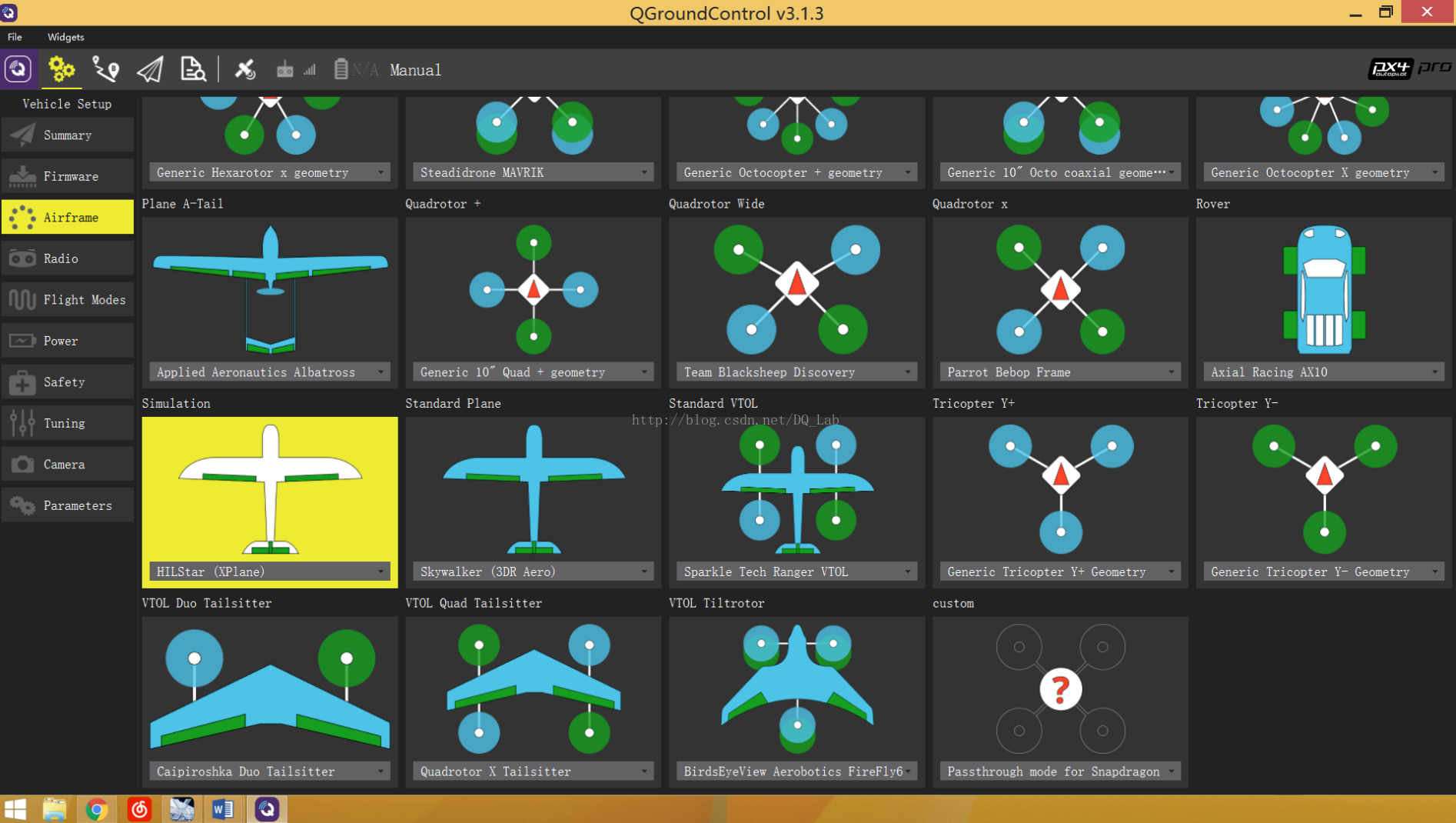Select the Rover car airframe image
This screenshot has width=1456, height=823.
[1324, 289]
